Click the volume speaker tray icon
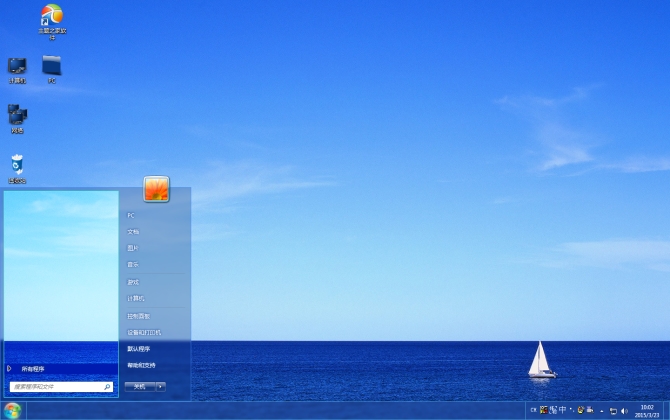 click(x=625, y=410)
